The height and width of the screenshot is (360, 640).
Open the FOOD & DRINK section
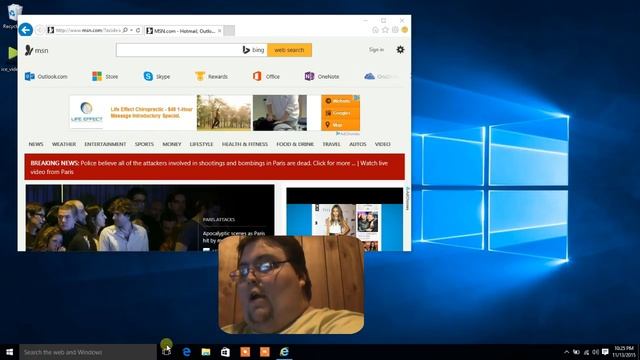point(295,144)
